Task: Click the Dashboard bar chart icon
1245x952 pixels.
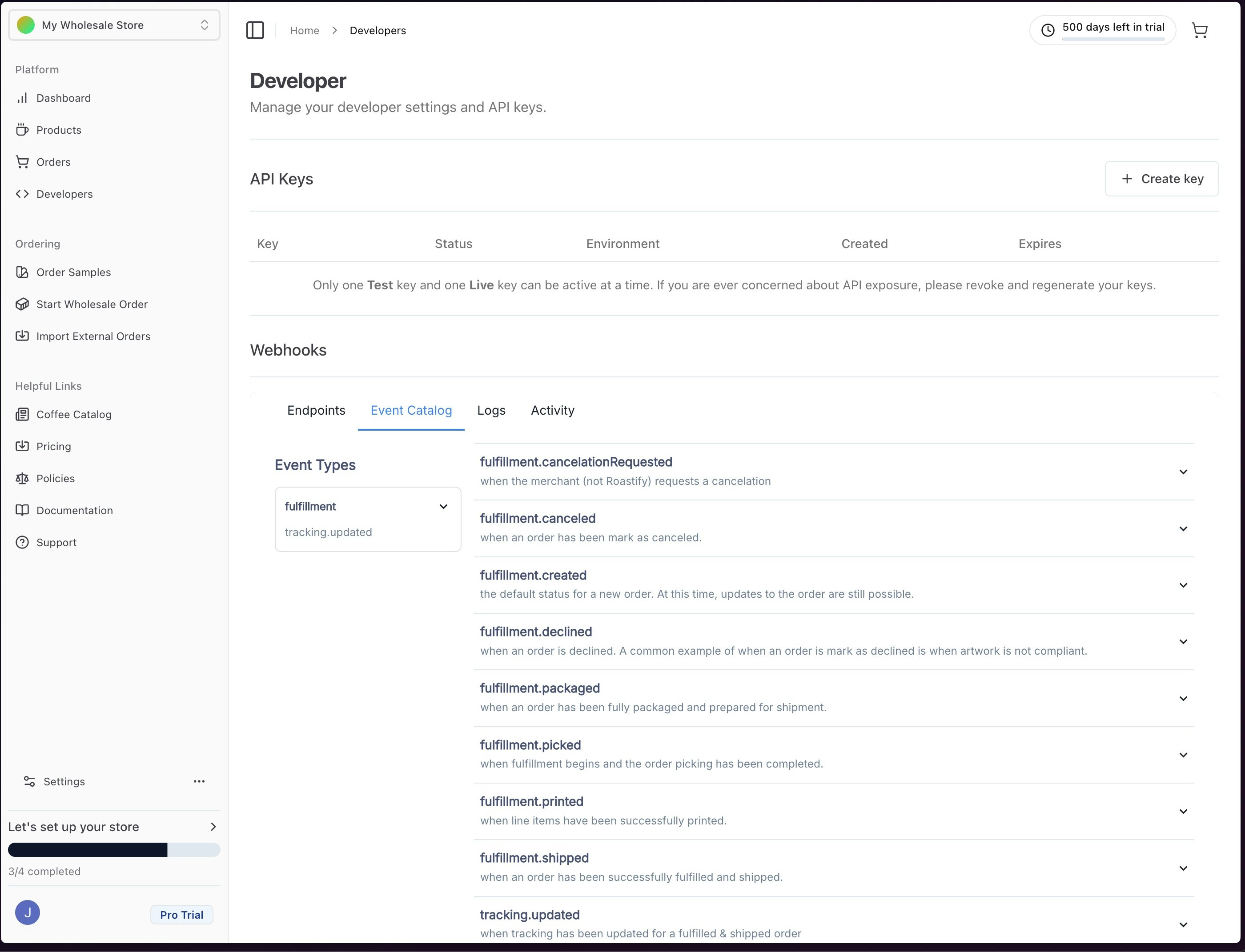Action: click(22, 98)
